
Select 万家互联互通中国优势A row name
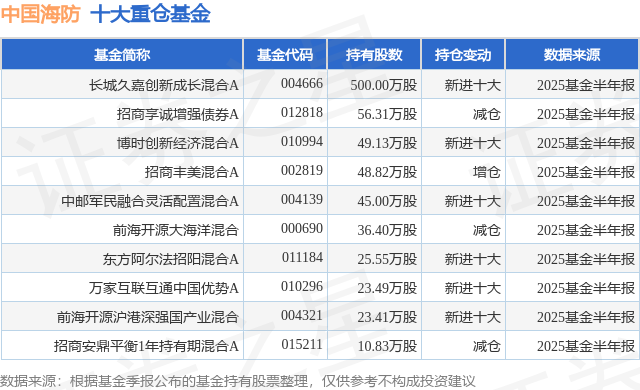coord(164,288)
